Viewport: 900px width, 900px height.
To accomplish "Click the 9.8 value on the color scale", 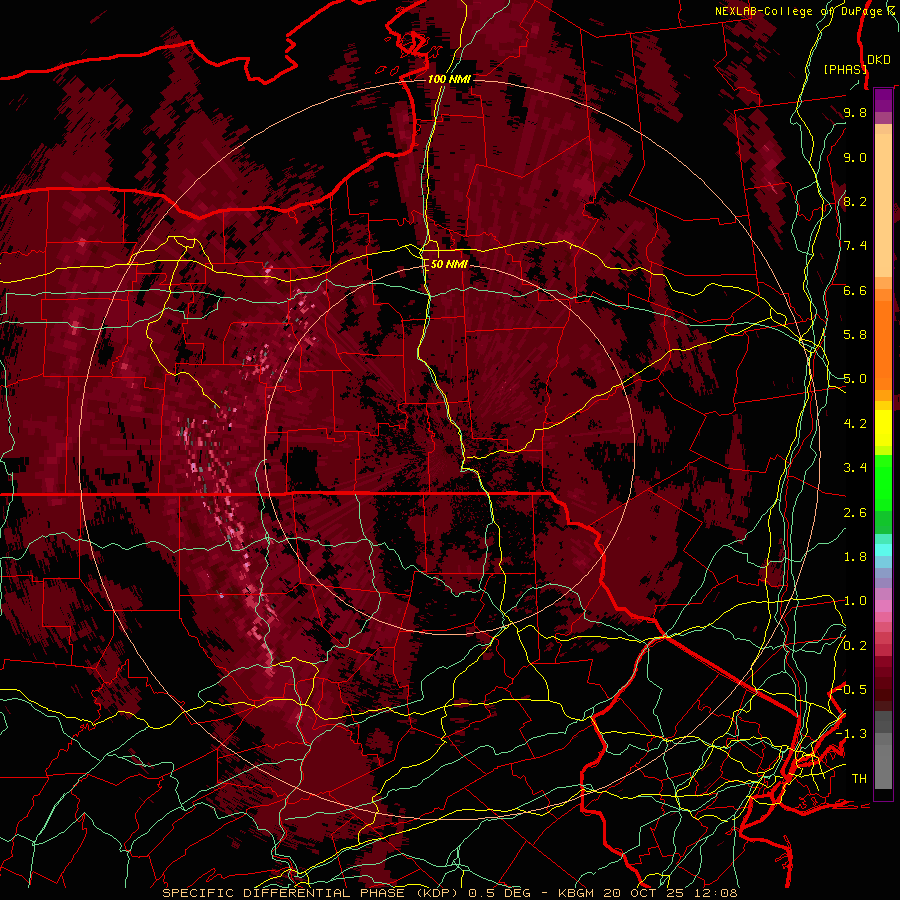I will [x=855, y=112].
